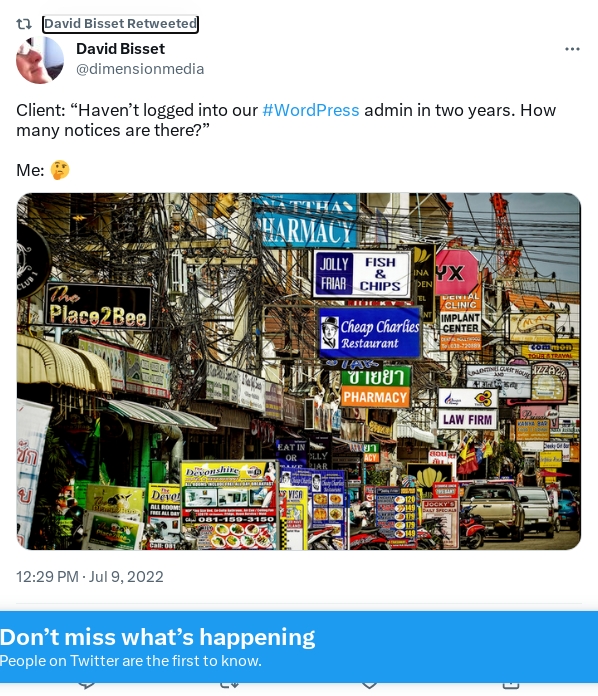Click the 'Me:' line of the tweet

click(43, 170)
